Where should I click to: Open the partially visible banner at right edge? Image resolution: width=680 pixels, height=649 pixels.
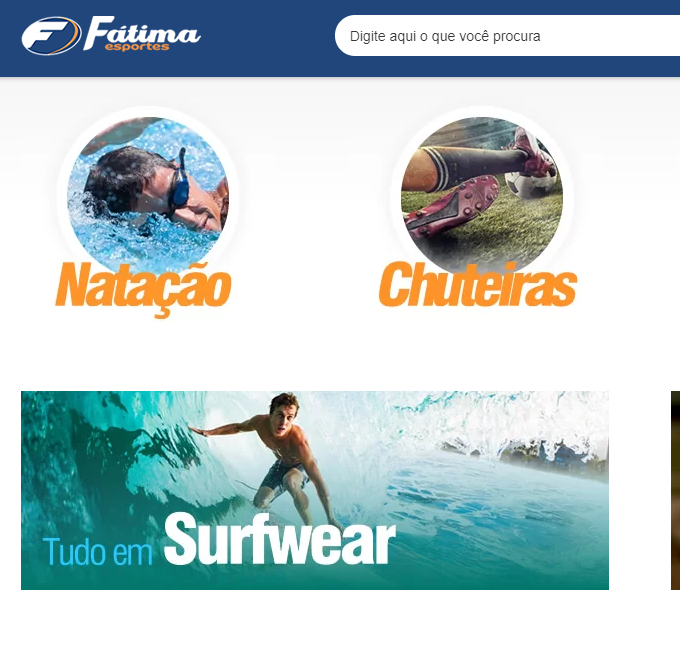click(675, 490)
